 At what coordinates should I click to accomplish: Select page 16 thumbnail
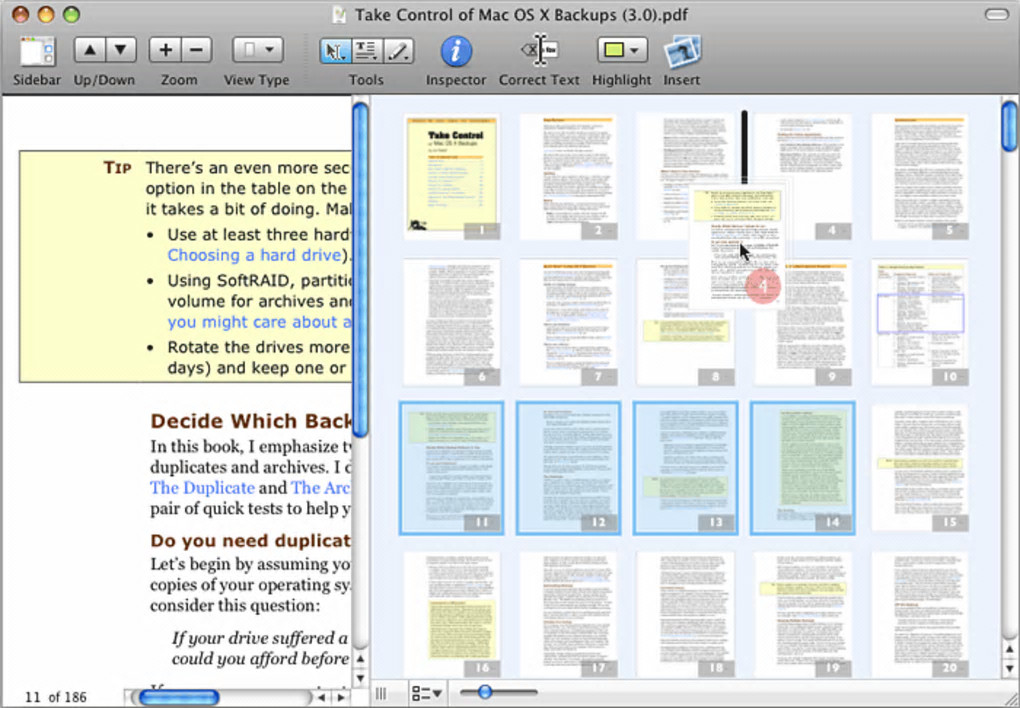pyautogui.click(x=451, y=614)
